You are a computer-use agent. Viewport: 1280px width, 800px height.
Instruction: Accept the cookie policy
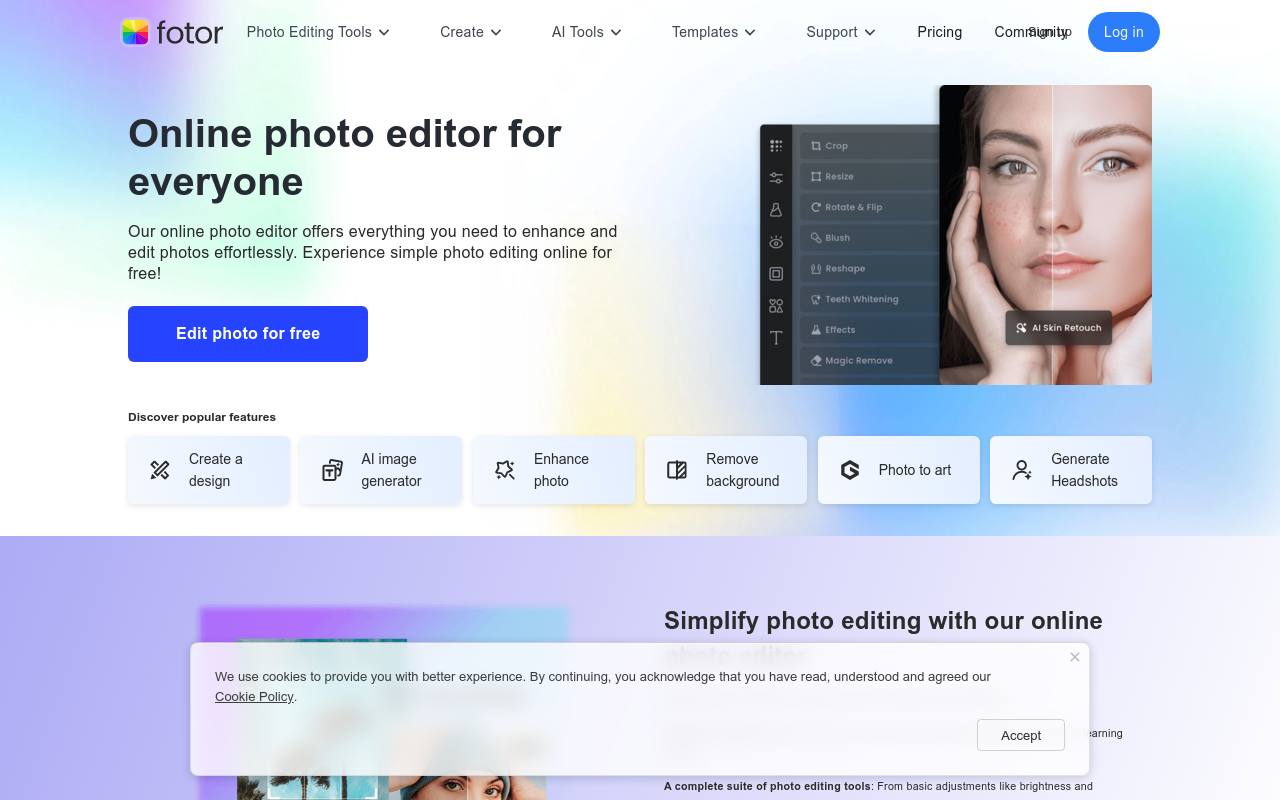[1021, 735]
